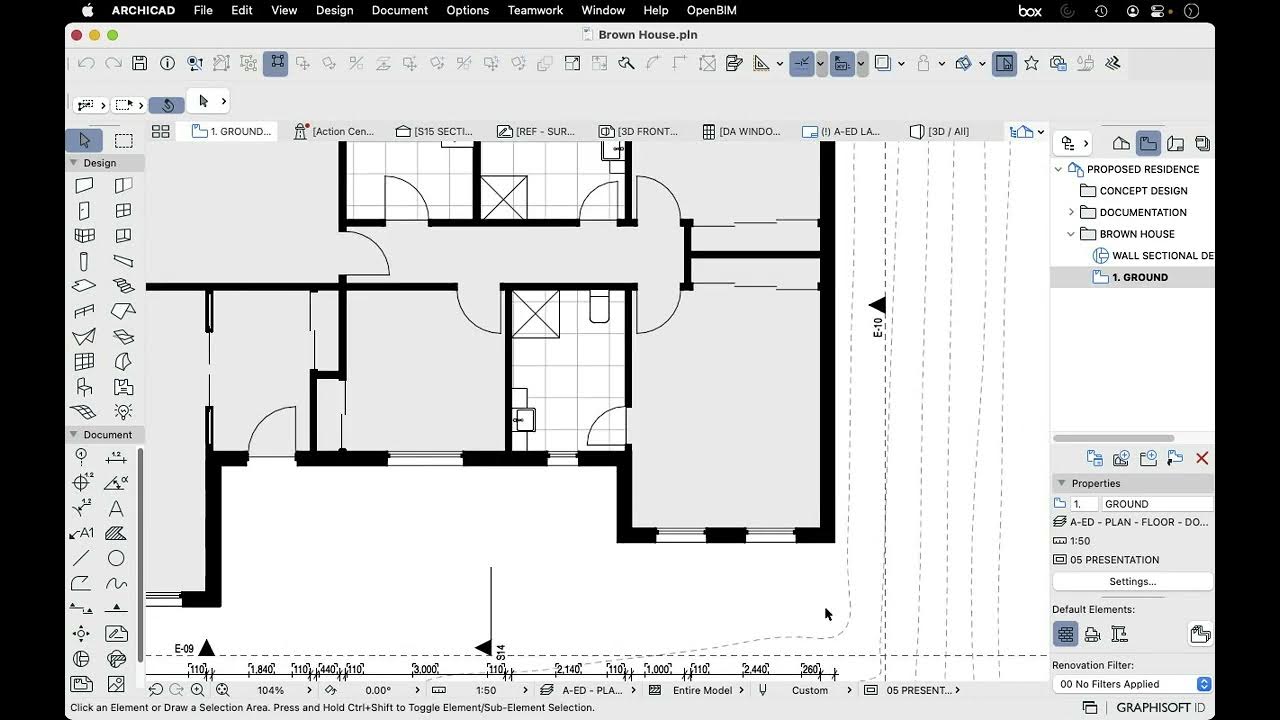Delete selected view with red X icon
This screenshot has height=720, width=1280.
coord(1202,458)
